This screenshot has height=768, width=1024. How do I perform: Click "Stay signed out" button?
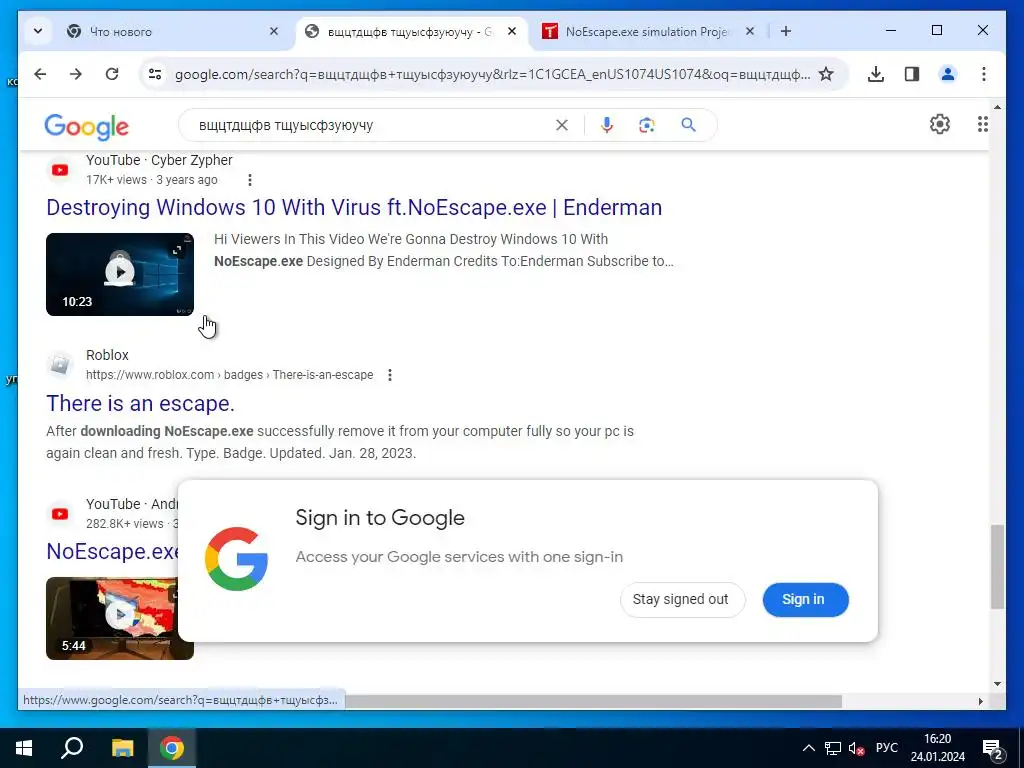(x=682, y=600)
